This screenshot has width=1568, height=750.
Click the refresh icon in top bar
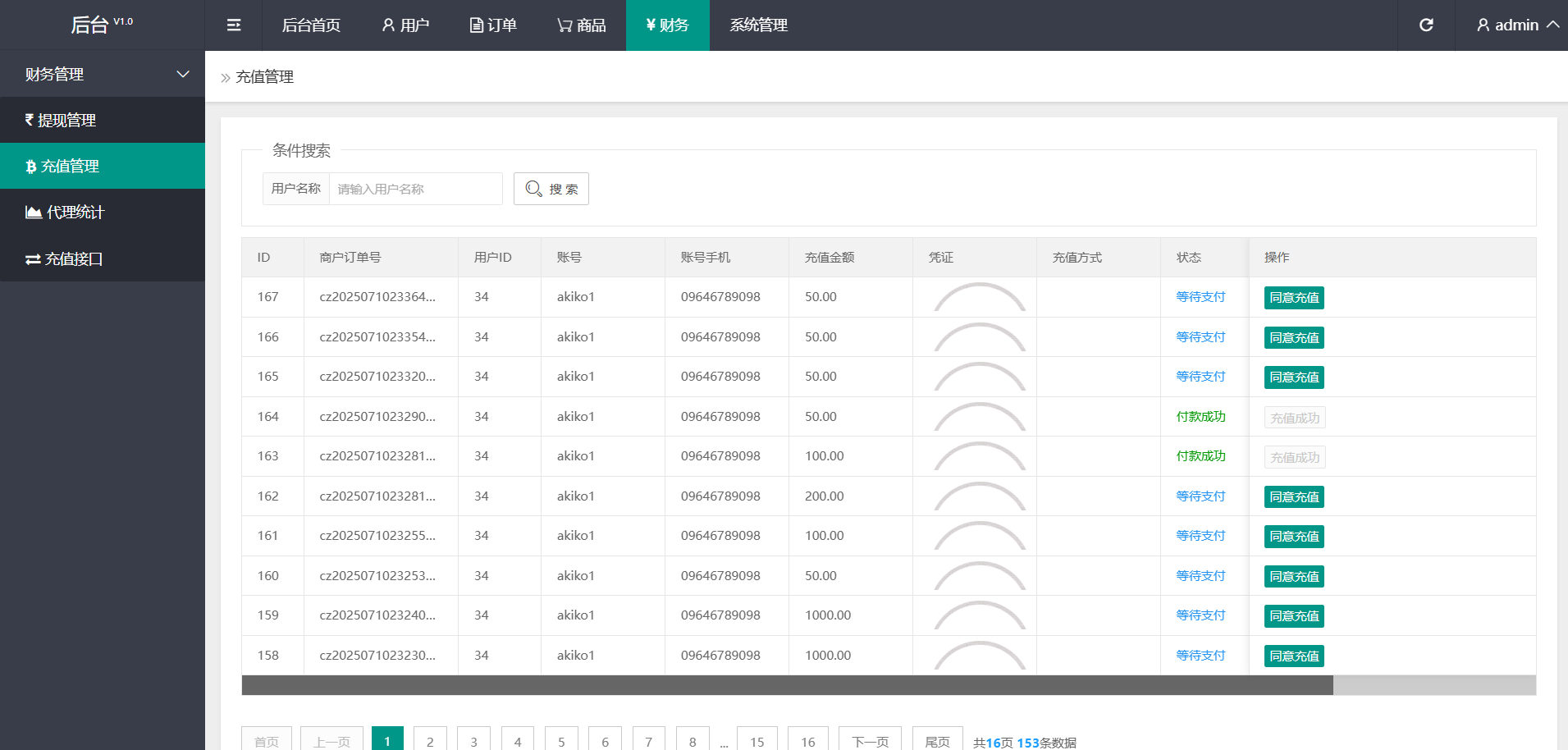click(x=1426, y=25)
